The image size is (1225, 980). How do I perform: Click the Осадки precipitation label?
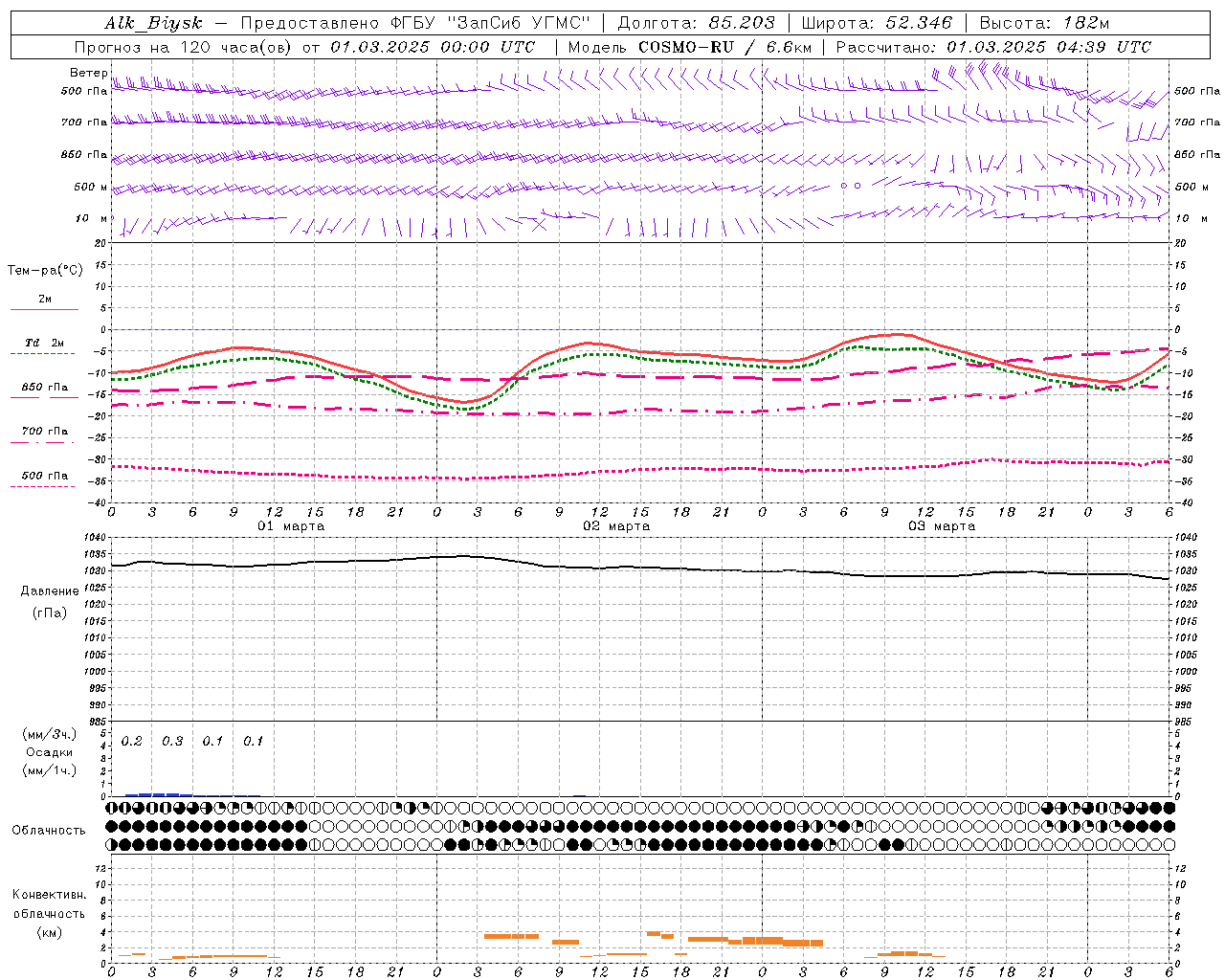pyautogui.click(x=49, y=752)
